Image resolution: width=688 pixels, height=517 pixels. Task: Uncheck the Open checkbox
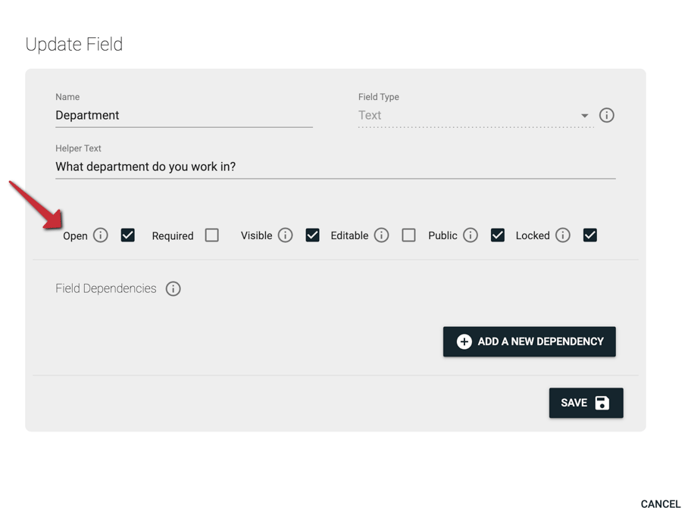[128, 235]
